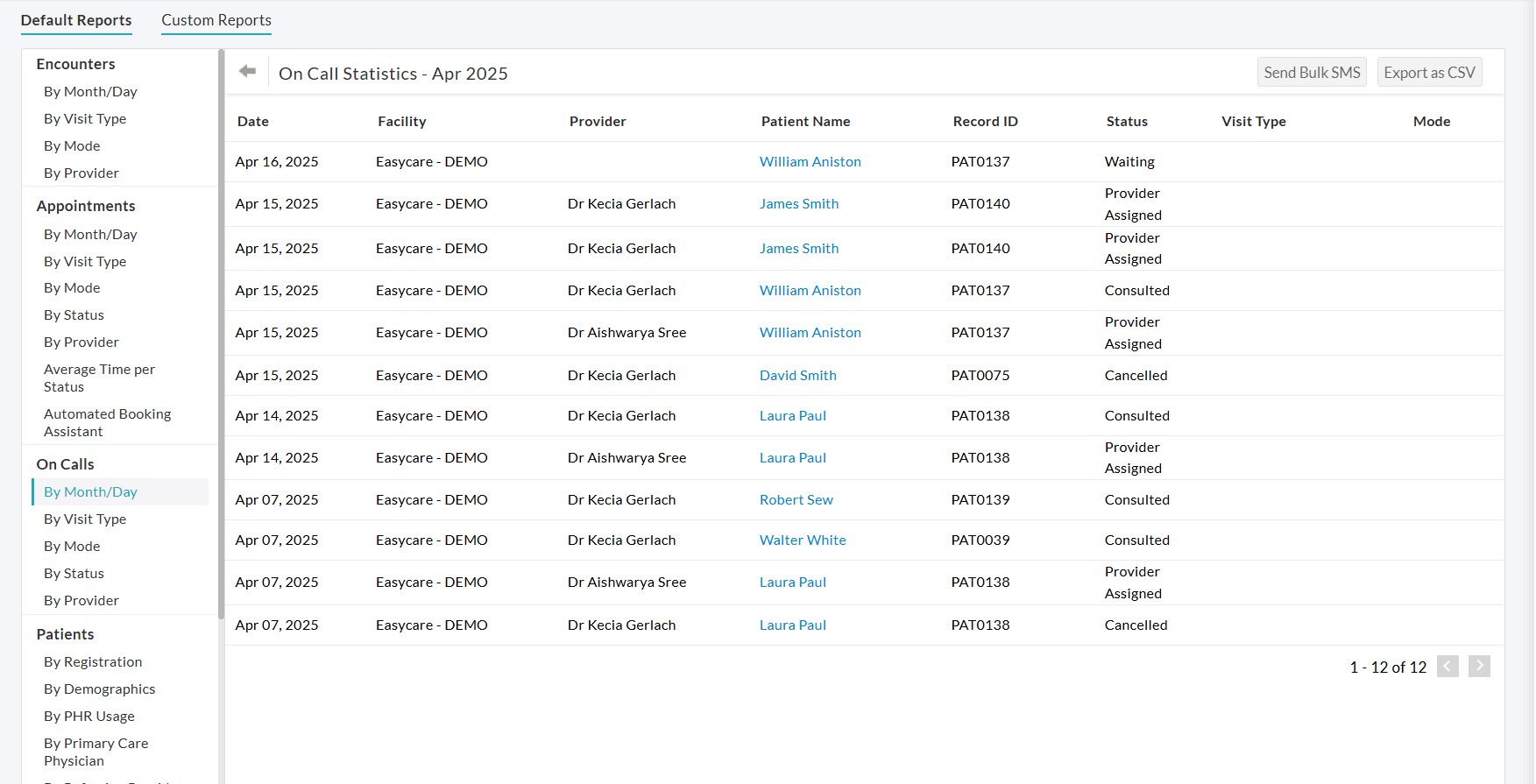Export the report as CSV

pos(1429,73)
